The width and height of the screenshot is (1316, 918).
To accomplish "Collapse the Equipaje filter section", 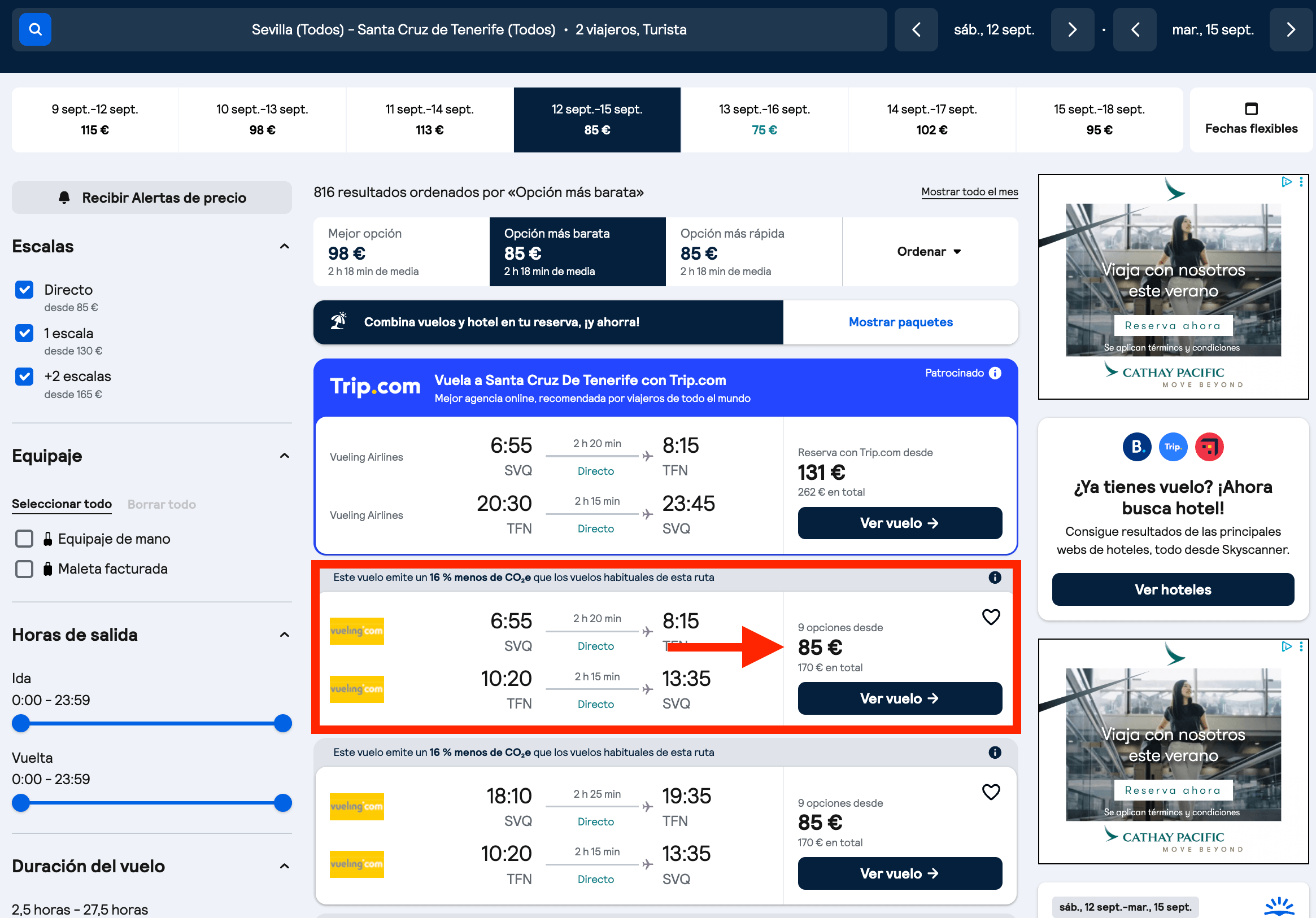I will (284, 456).
